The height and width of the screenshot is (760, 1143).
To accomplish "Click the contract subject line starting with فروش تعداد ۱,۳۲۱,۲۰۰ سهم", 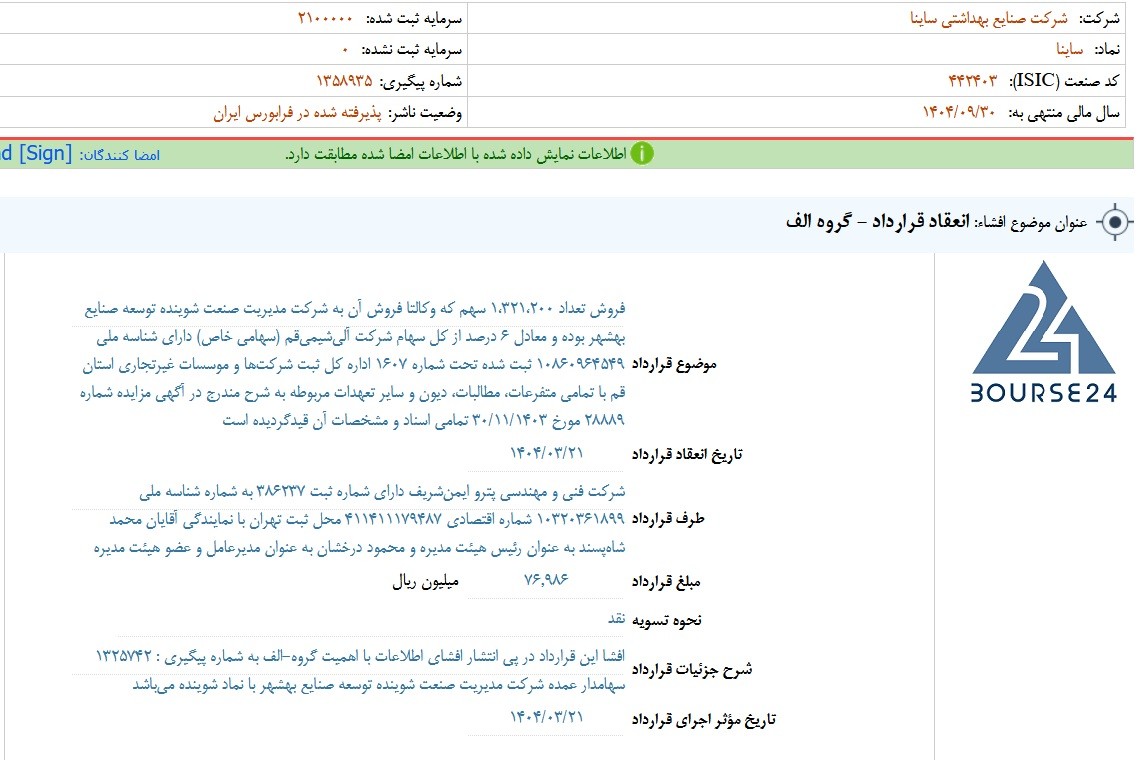I will [x=355, y=309].
